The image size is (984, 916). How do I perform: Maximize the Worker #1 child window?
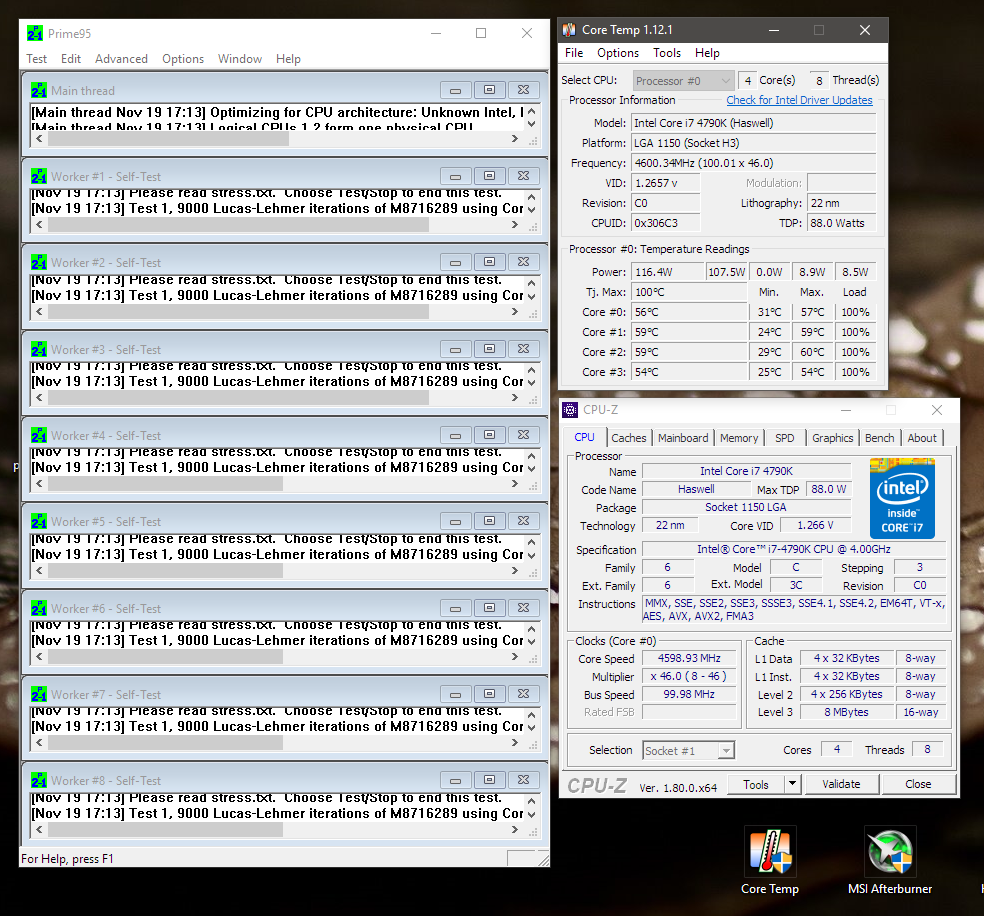coord(489,176)
